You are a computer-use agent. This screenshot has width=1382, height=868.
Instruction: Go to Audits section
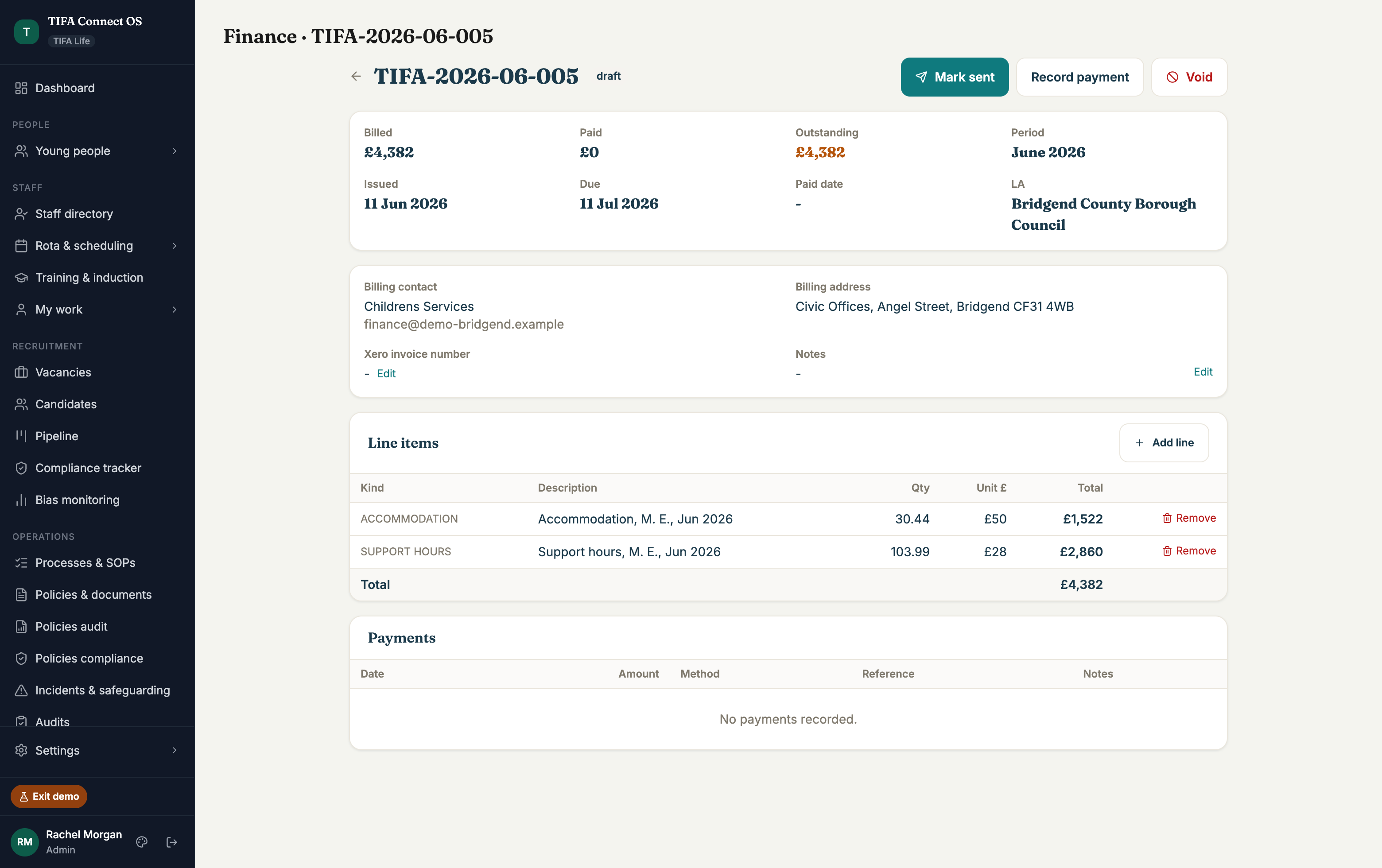[97, 720]
